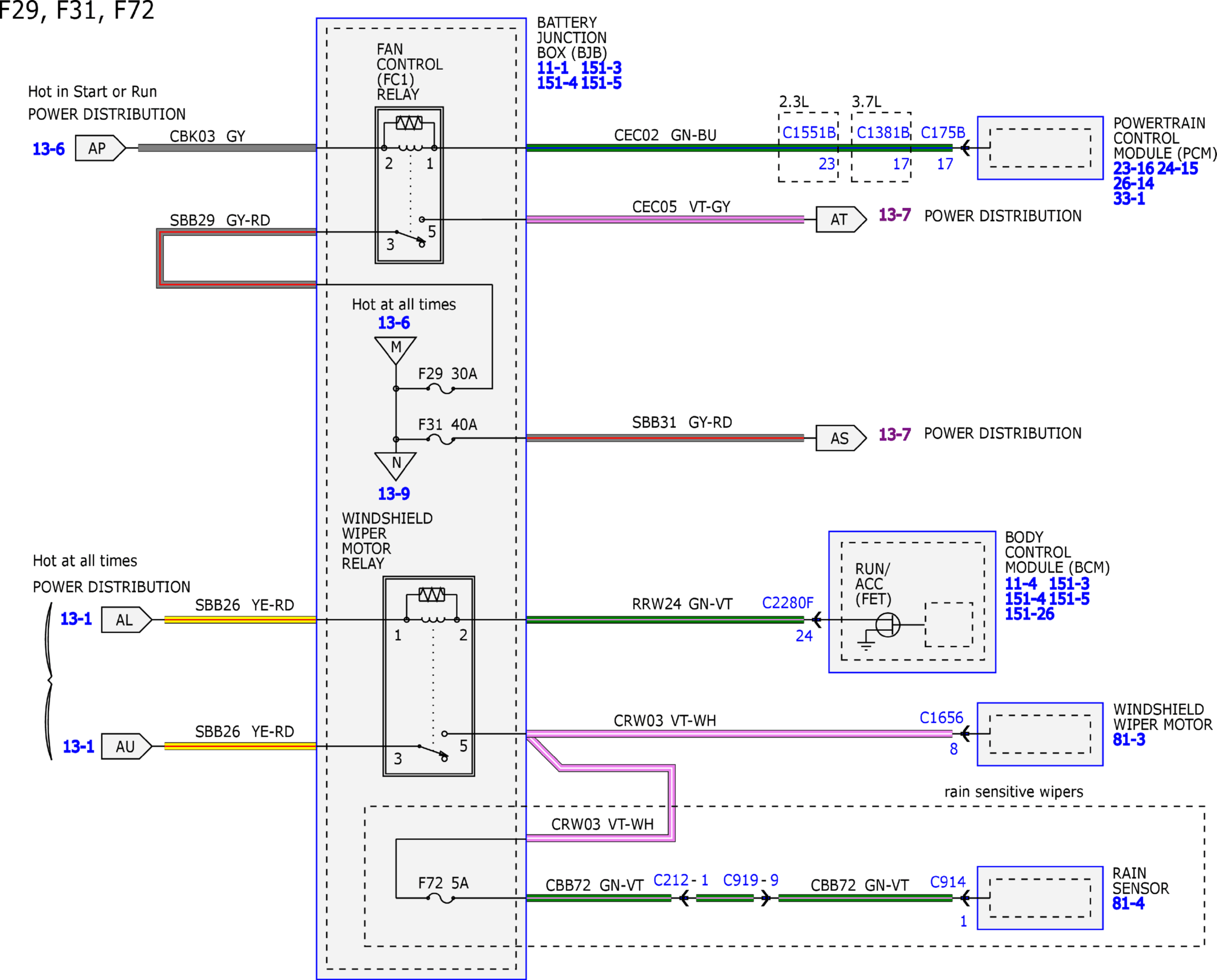Click connector label C175B
The width and height of the screenshot is (1217, 980).
pyautogui.click(x=943, y=133)
